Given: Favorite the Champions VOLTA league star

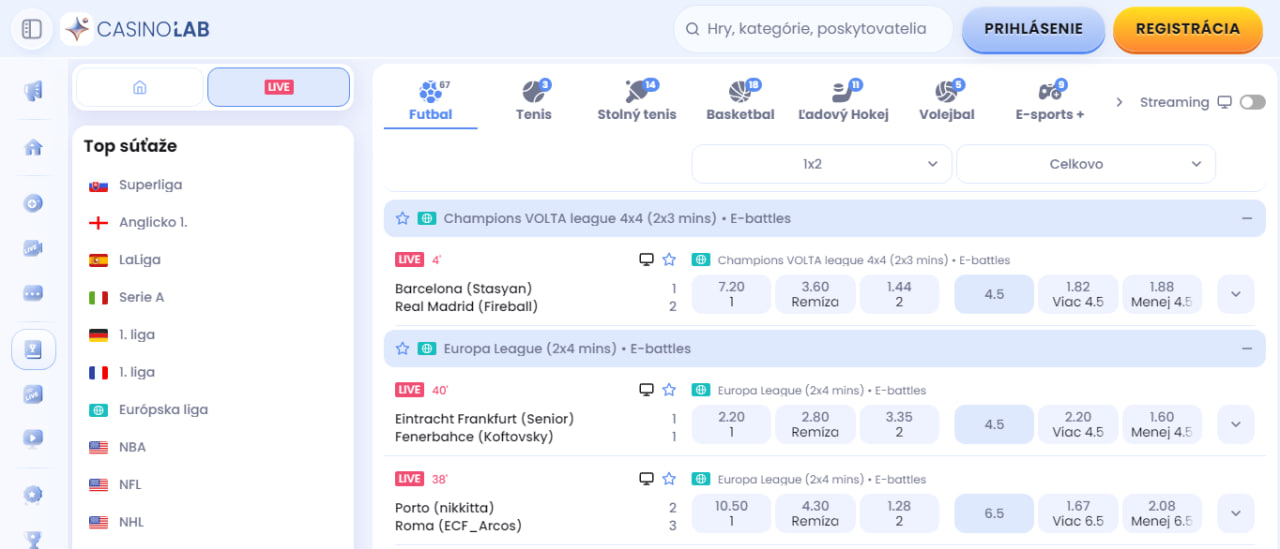Looking at the screenshot, I should 402,218.
